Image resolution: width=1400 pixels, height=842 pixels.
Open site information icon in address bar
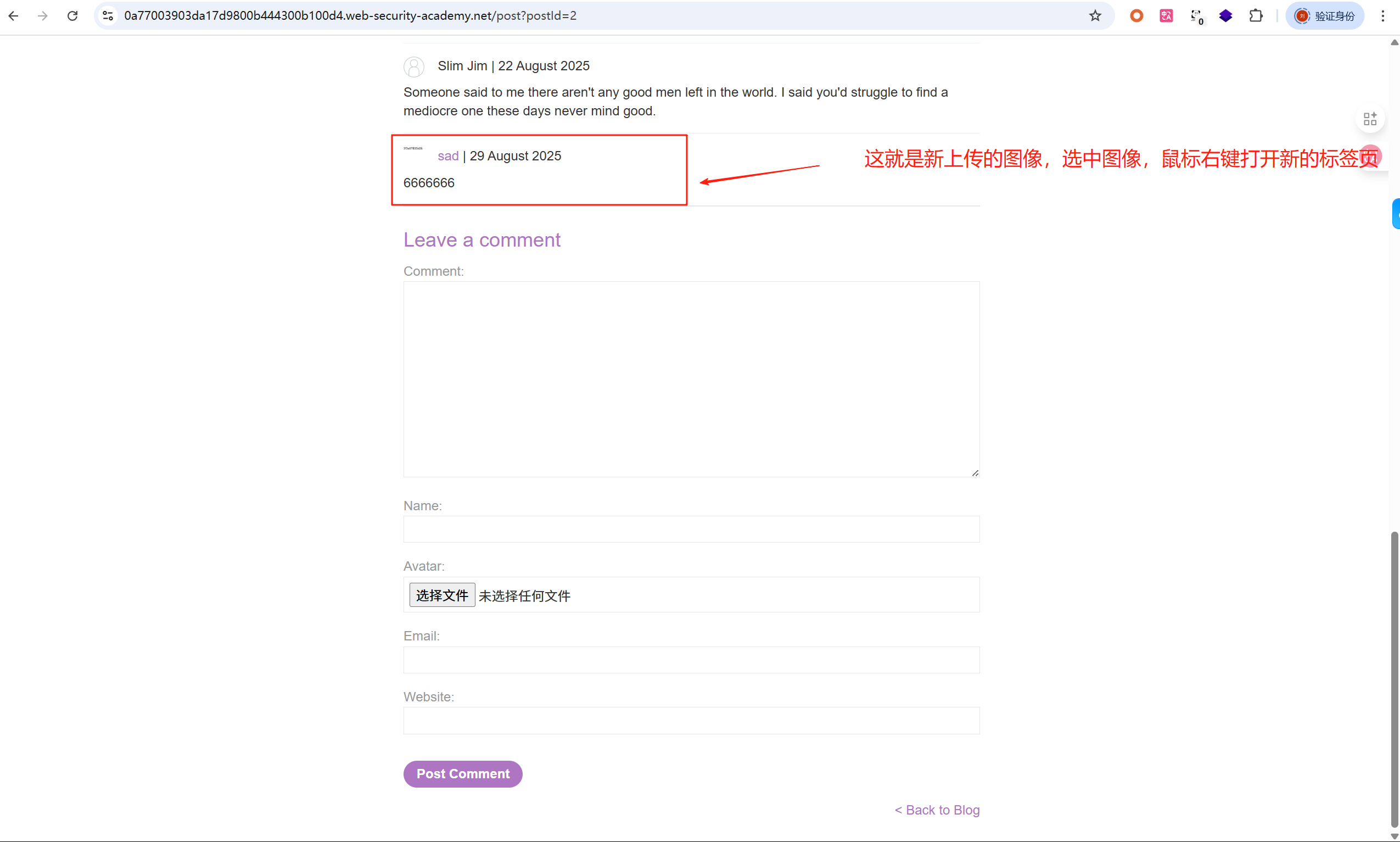108,16
